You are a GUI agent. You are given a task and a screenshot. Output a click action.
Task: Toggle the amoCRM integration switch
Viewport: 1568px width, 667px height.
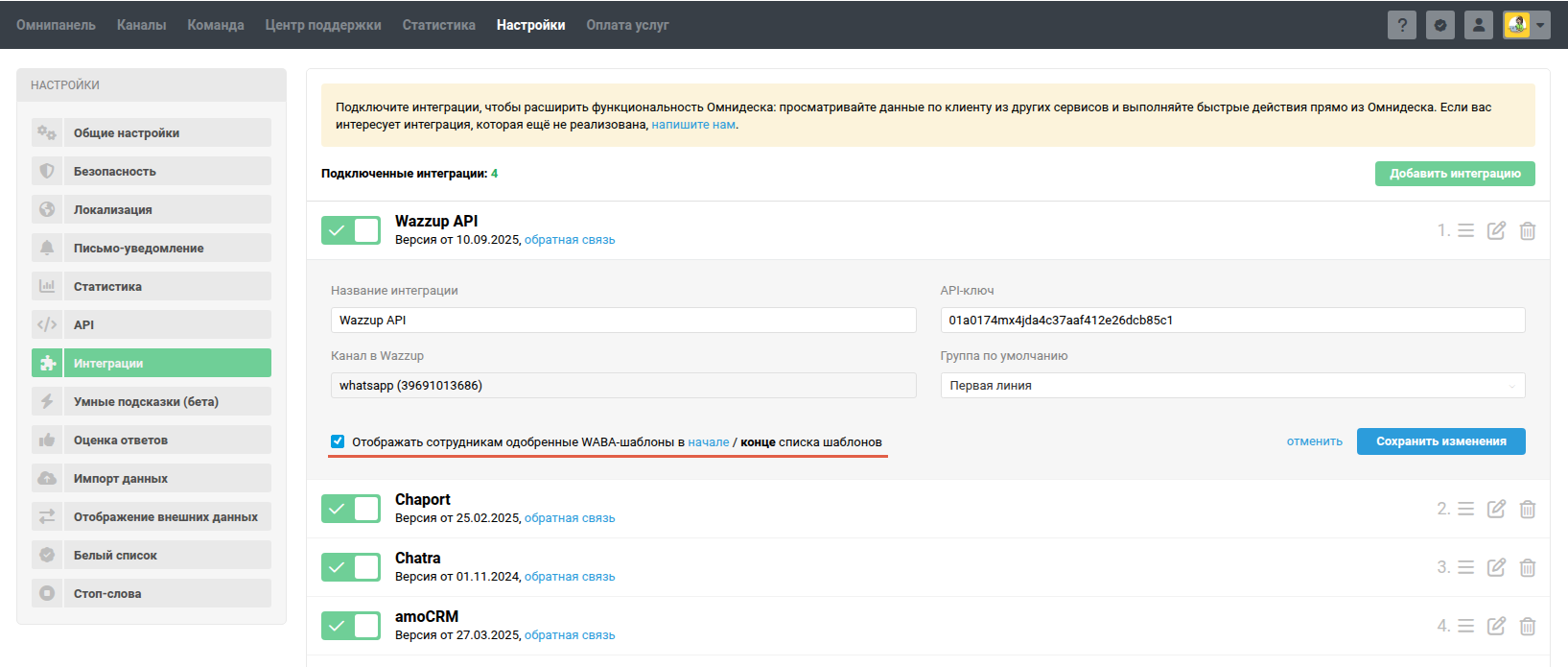tap(351, 626)
